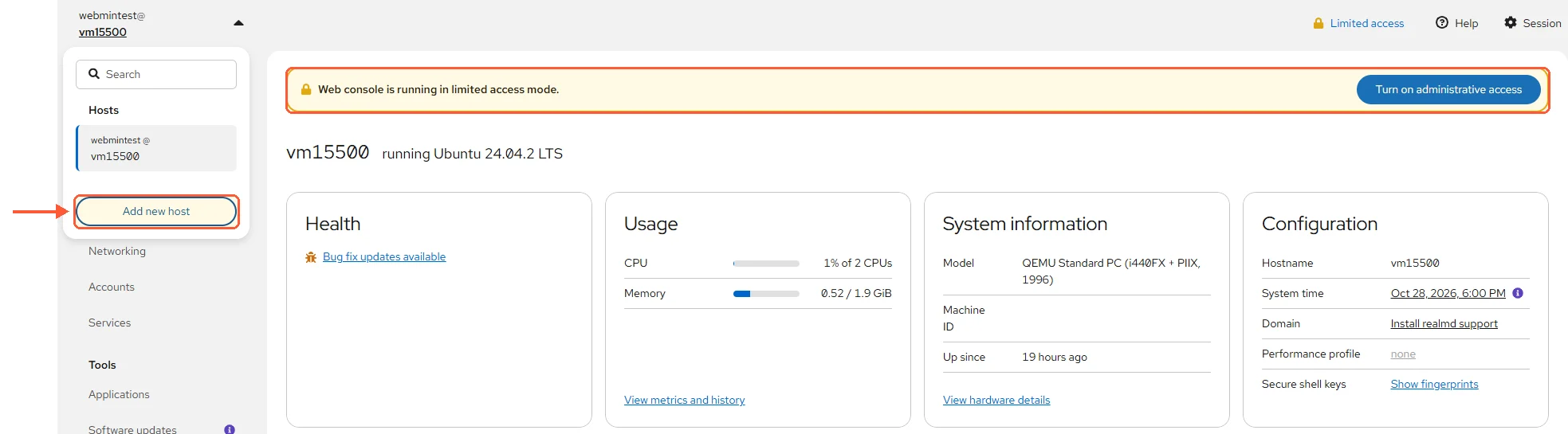This screenshot has height=434, width=1568.
Task: Open Bug fix updates available link
Action: [384, 256]
